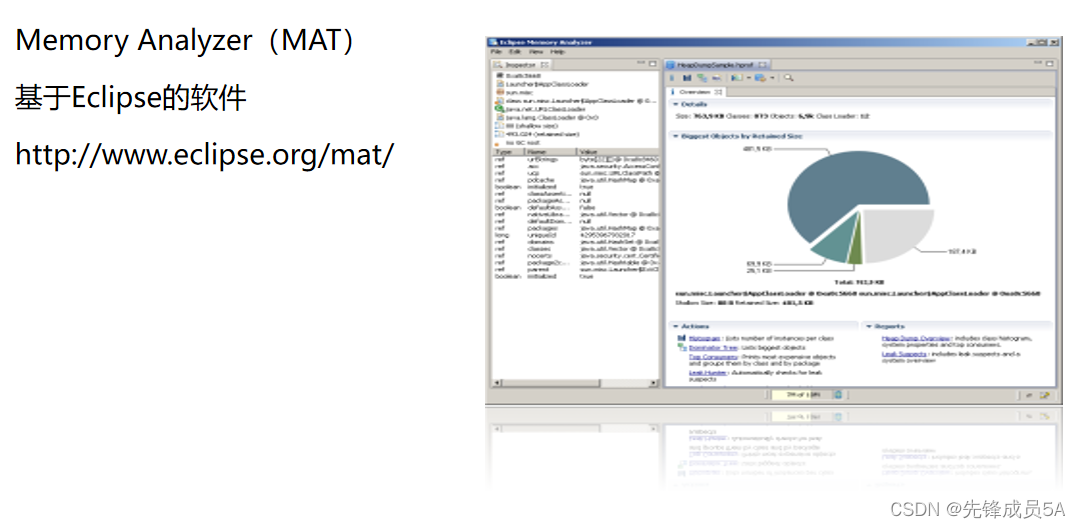Viewport: 1081px width, 528px height.
Task: Click the status bar icon at far right
Action: [1045, 396]
